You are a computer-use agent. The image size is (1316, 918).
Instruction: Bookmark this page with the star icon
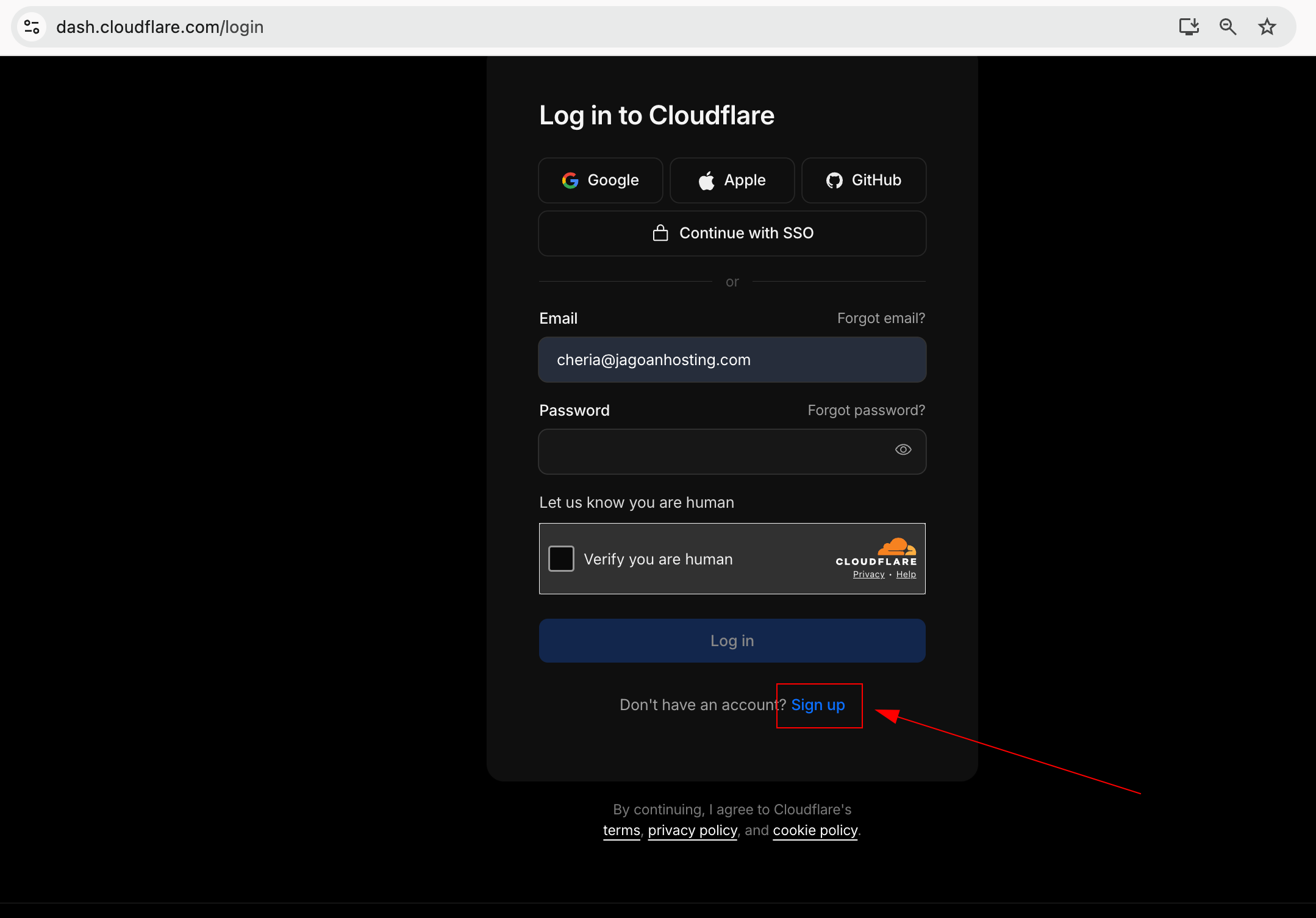coord(1267,27)
